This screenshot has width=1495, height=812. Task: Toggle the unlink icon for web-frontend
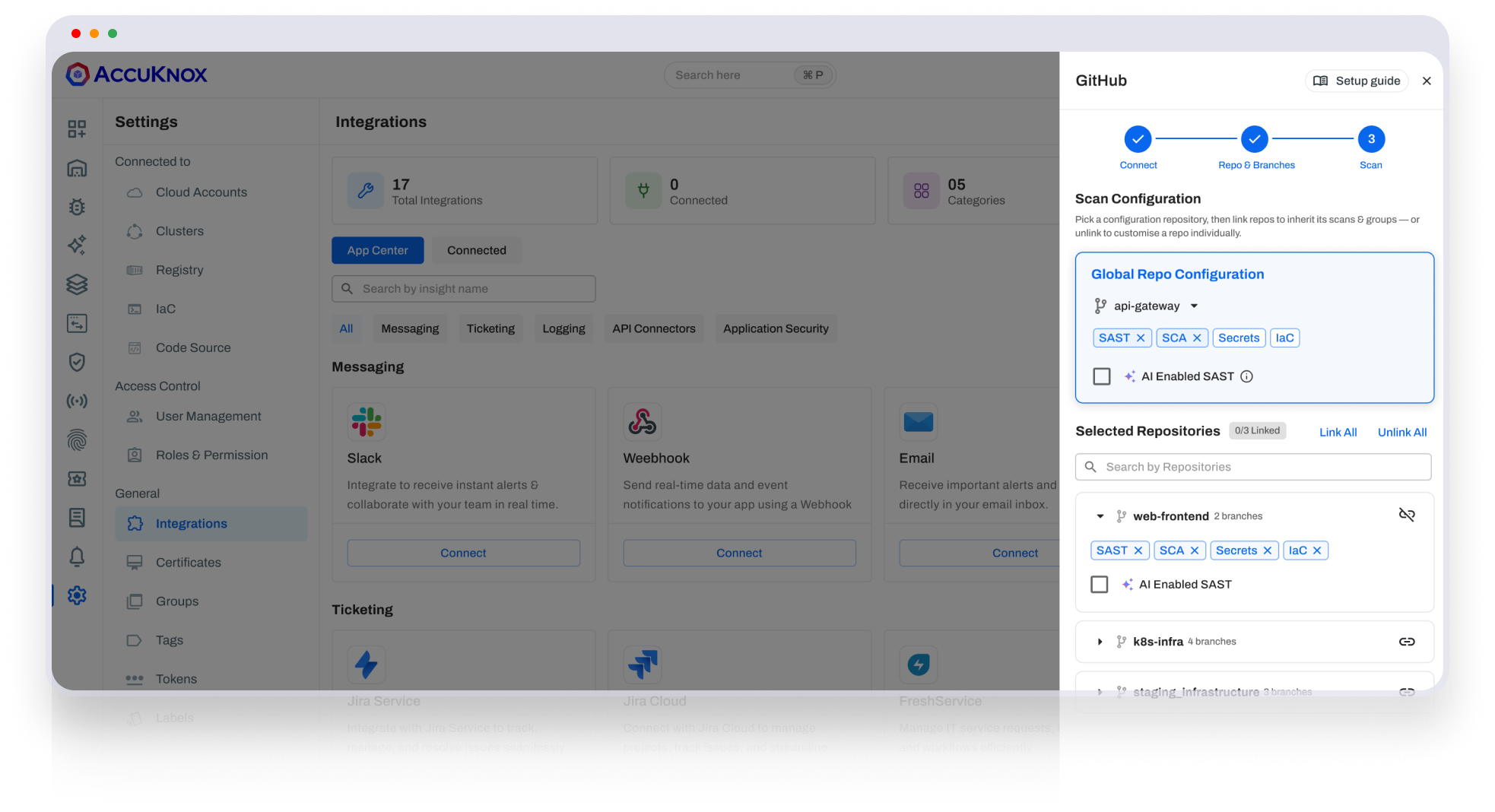1407,515
